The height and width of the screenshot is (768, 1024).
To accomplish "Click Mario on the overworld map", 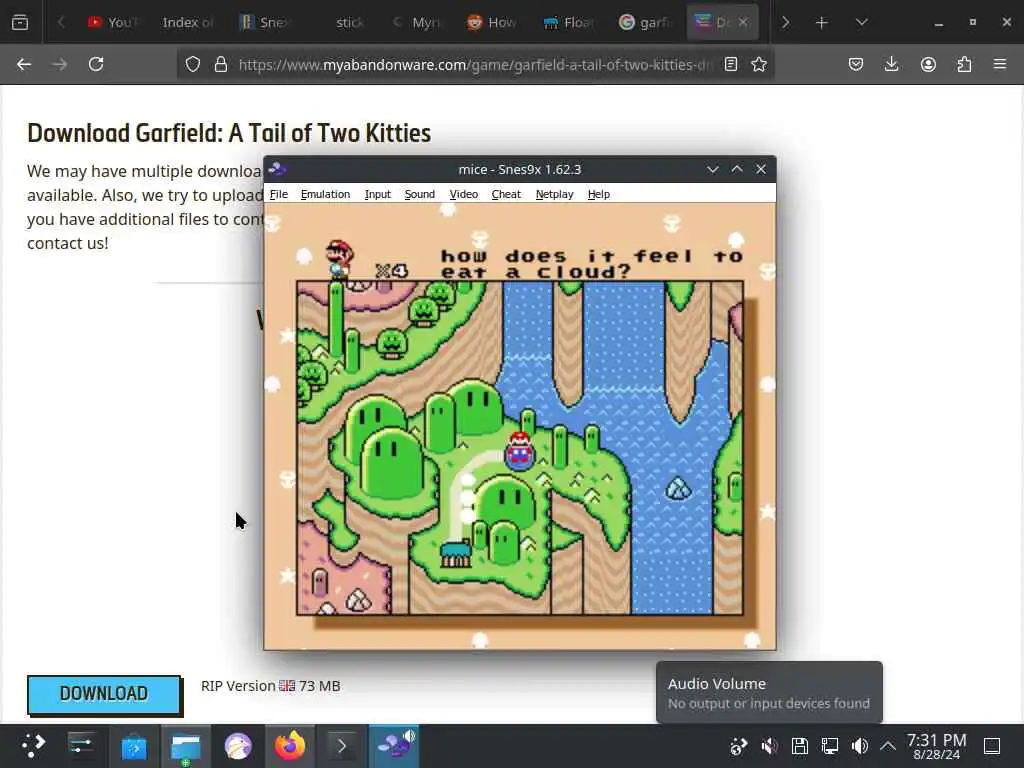I will coord(520,449).
